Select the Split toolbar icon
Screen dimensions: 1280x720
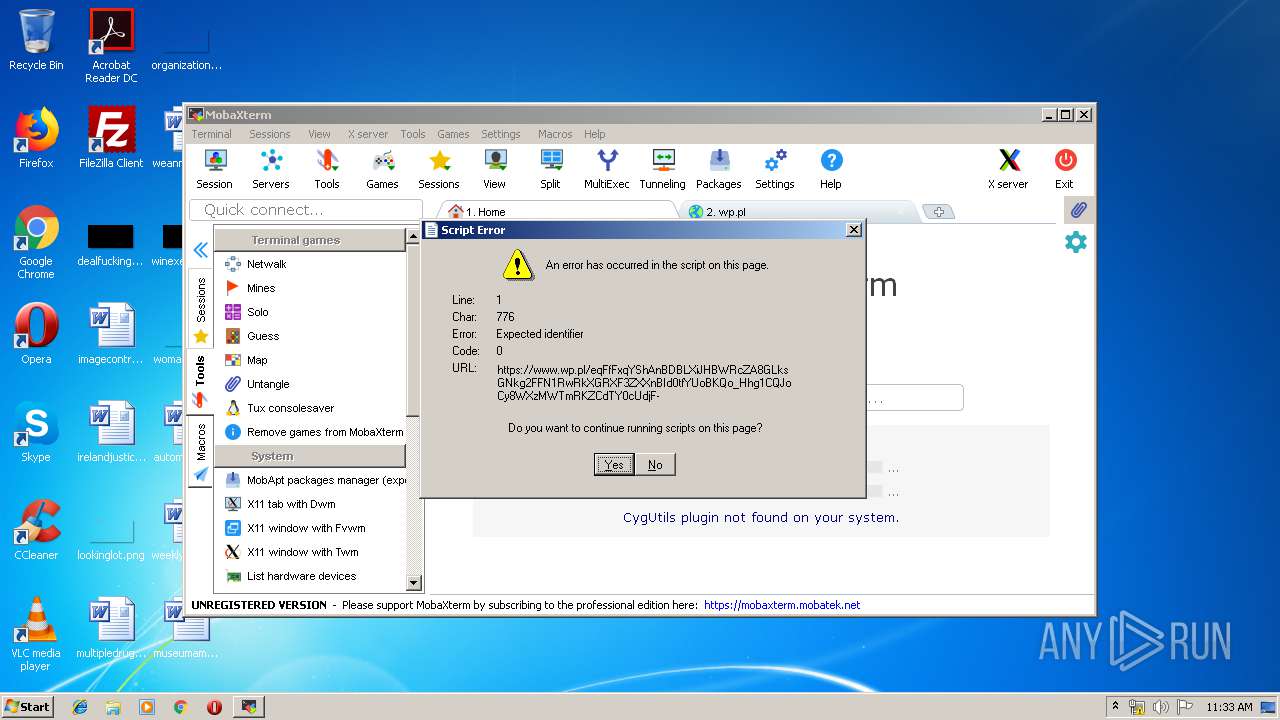pyautogui.click(x=551, y=169)
